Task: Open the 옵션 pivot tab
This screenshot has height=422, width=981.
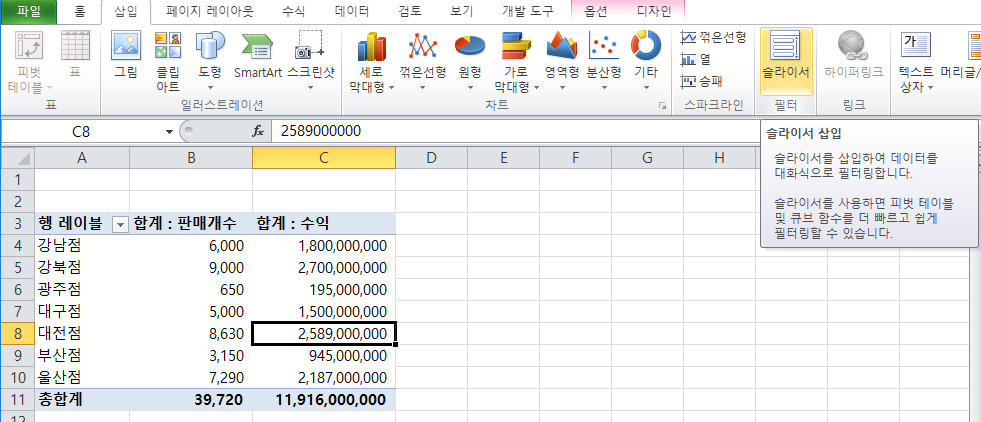Action: coord(598,11)
